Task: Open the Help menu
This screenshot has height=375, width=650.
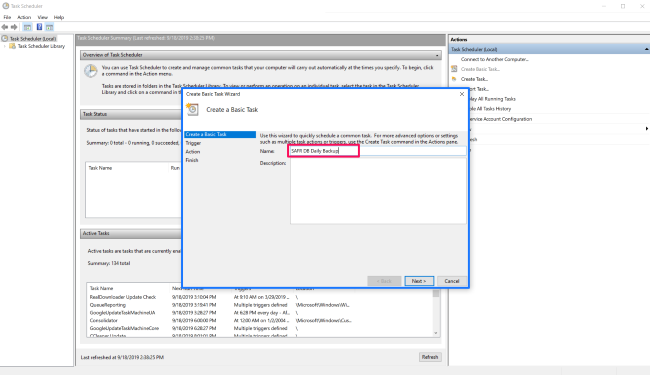Action: coord(59,17)
